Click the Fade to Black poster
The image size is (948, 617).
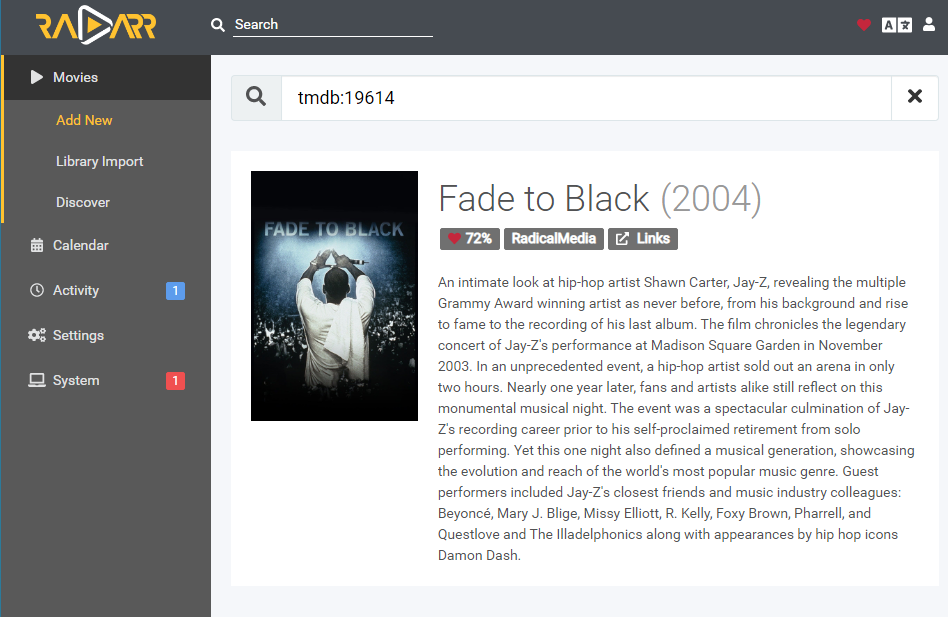(x=334, y=295)
